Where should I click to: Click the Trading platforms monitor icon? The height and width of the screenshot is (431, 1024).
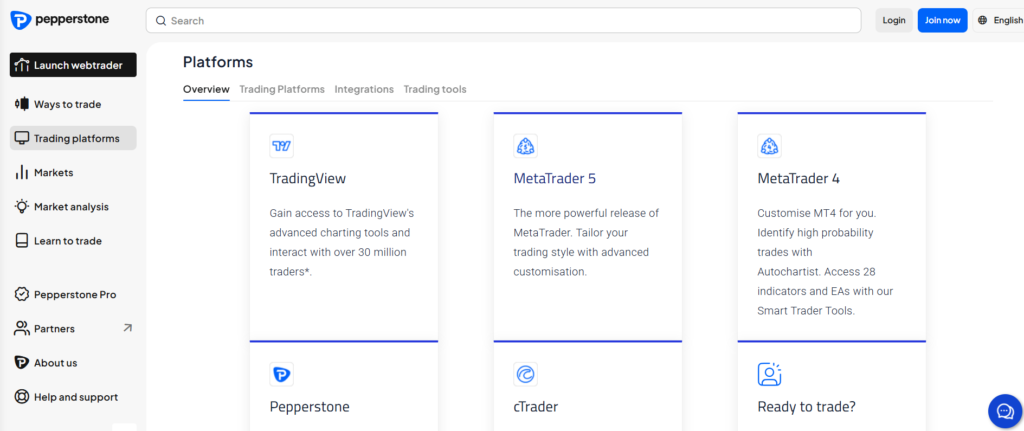[x=22, y=138]
